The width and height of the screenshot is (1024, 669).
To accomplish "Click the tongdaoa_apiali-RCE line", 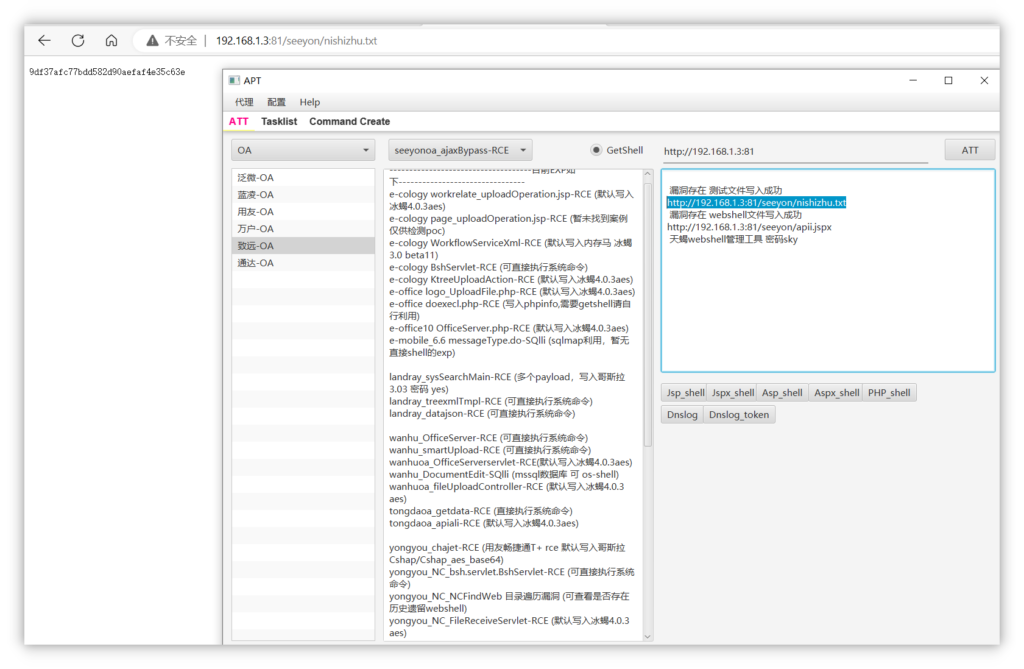I will point(484,523).
